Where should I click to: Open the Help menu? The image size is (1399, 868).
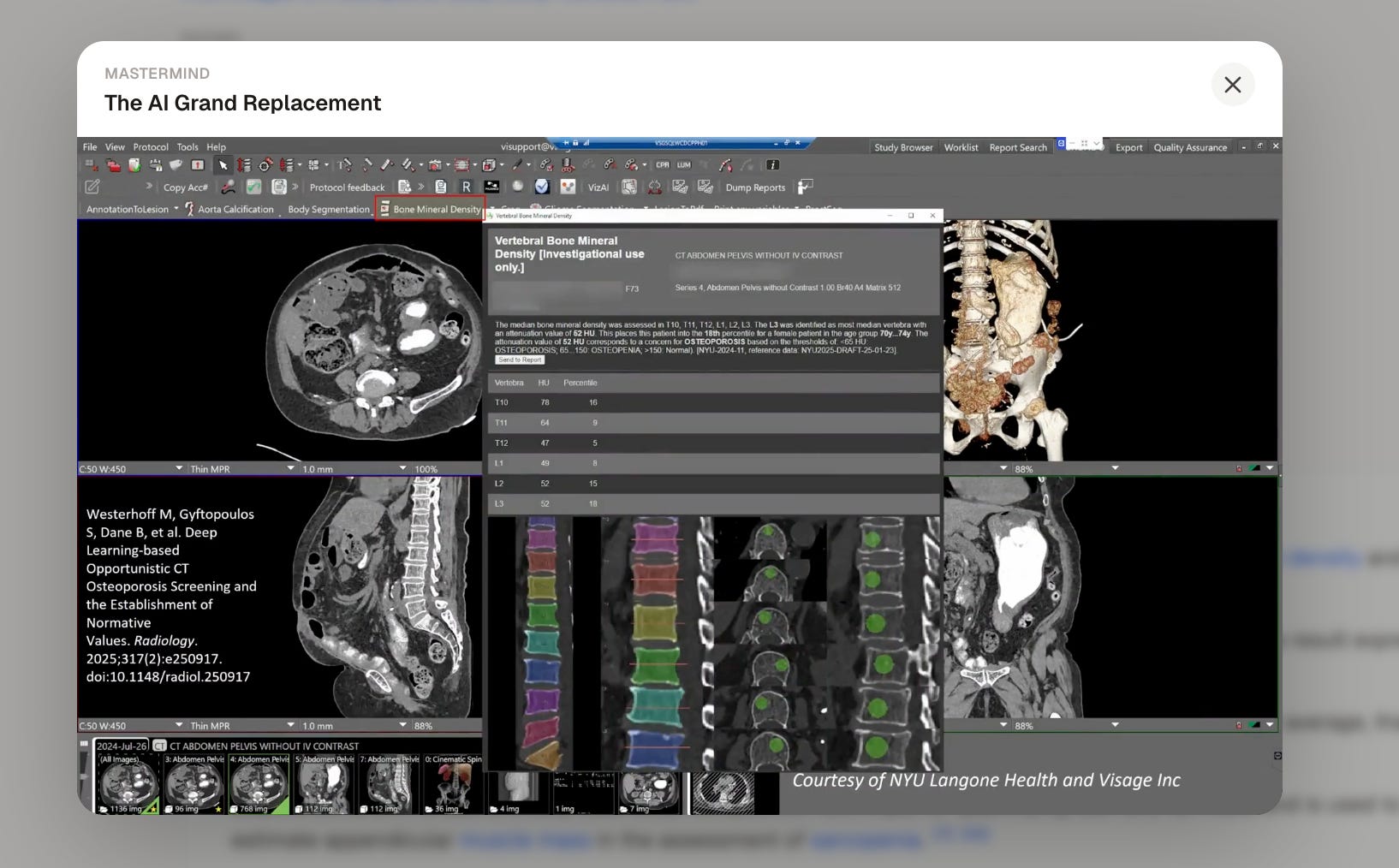pos(217,147)
